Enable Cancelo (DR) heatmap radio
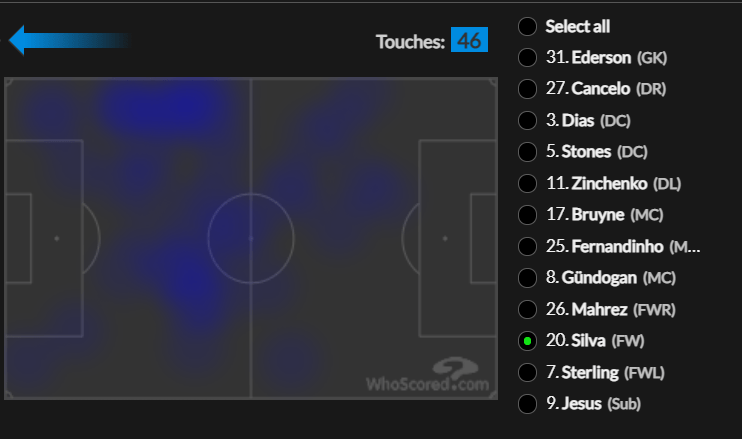This screenshot has width=742, height=439. 527,89
